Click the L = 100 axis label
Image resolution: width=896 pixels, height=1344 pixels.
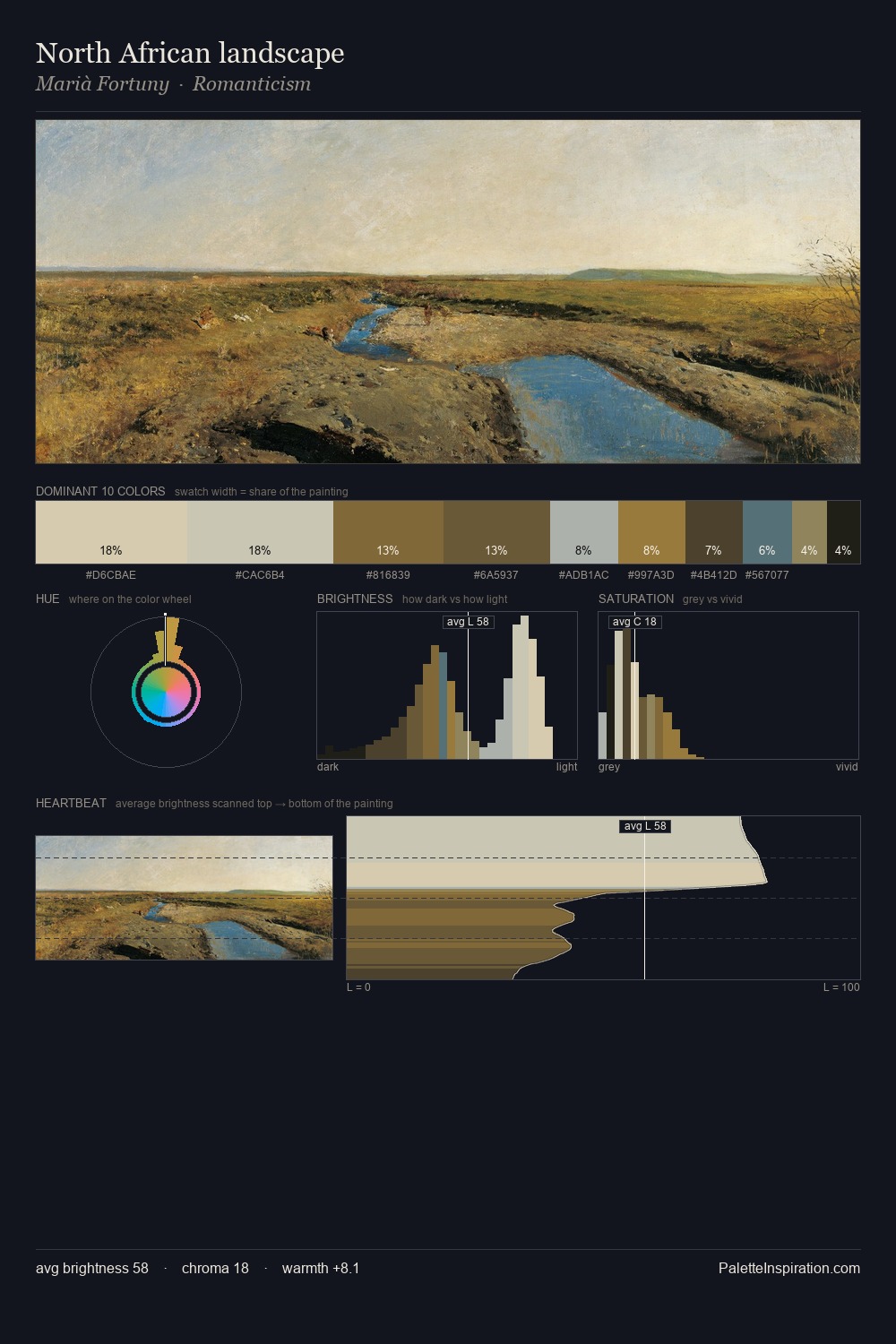click(841, 987)
